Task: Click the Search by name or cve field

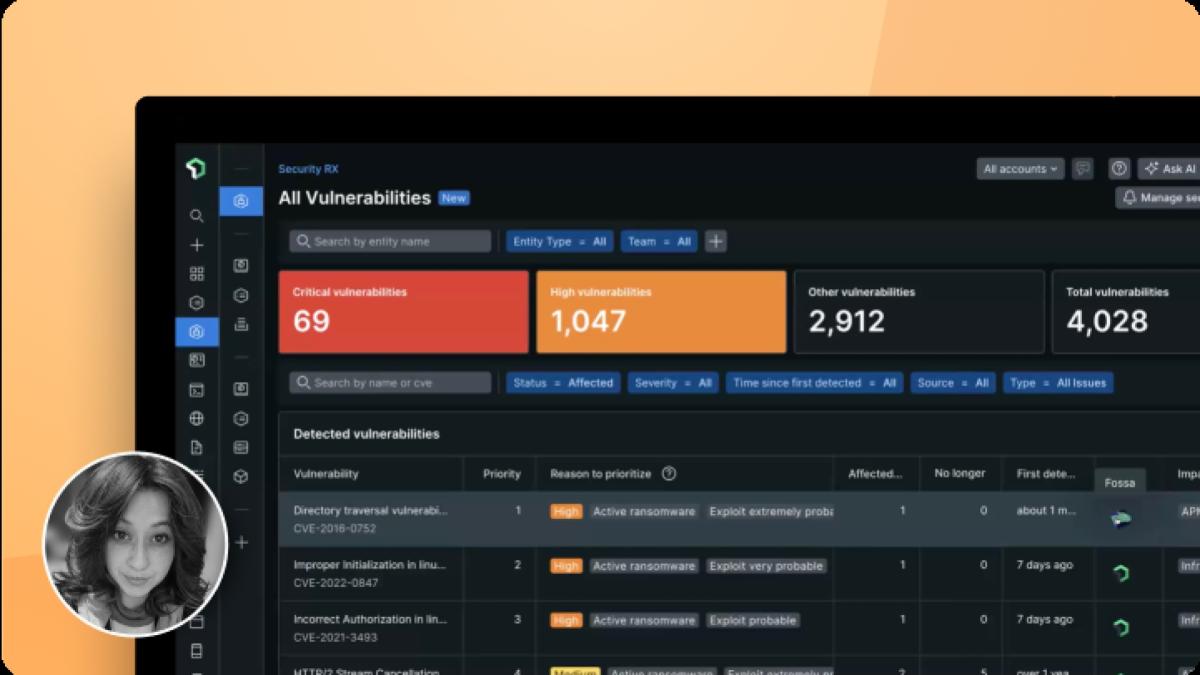Action: coord(390,383)
